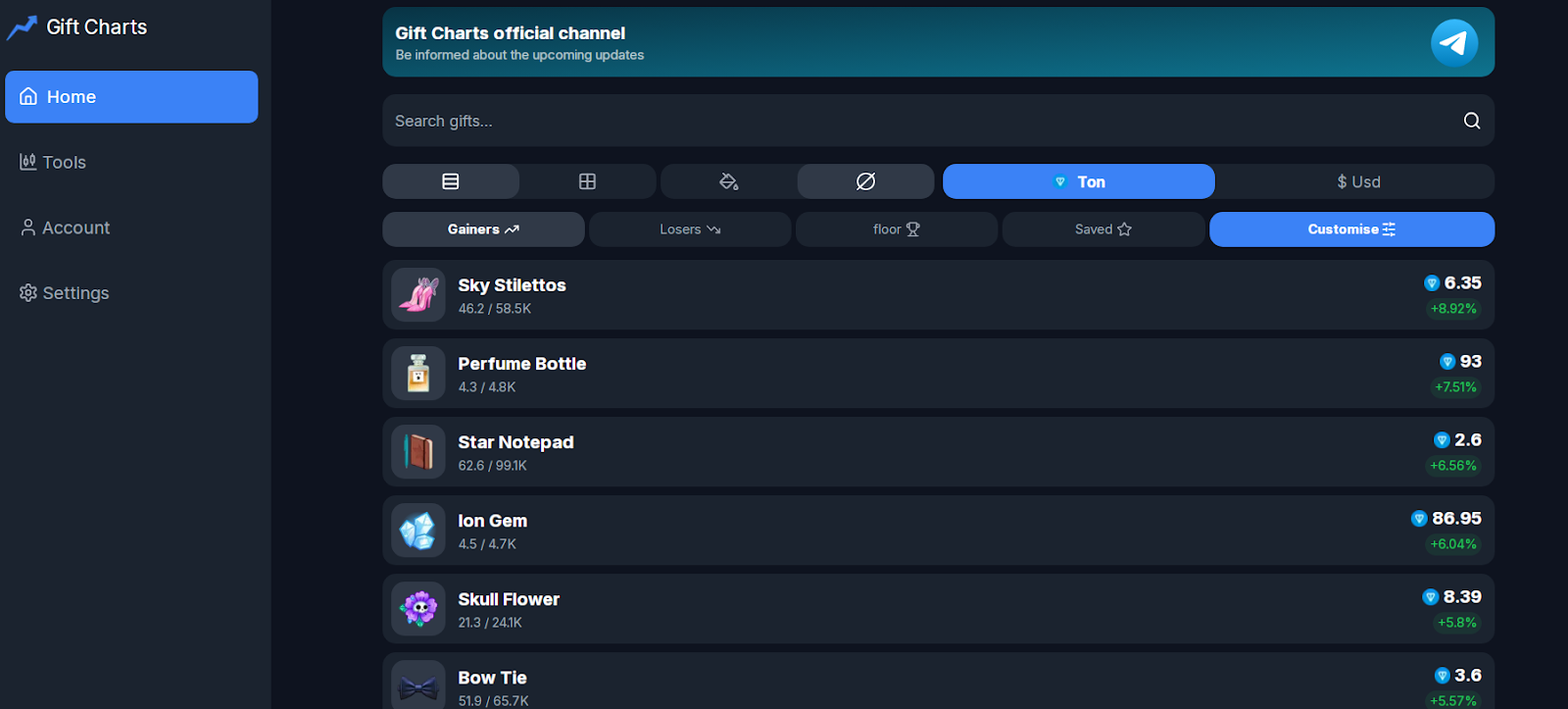Switch to list view layout
The width and height of the screenshot is (1568, 709).
pyautogui.click(x=451, y=181)
